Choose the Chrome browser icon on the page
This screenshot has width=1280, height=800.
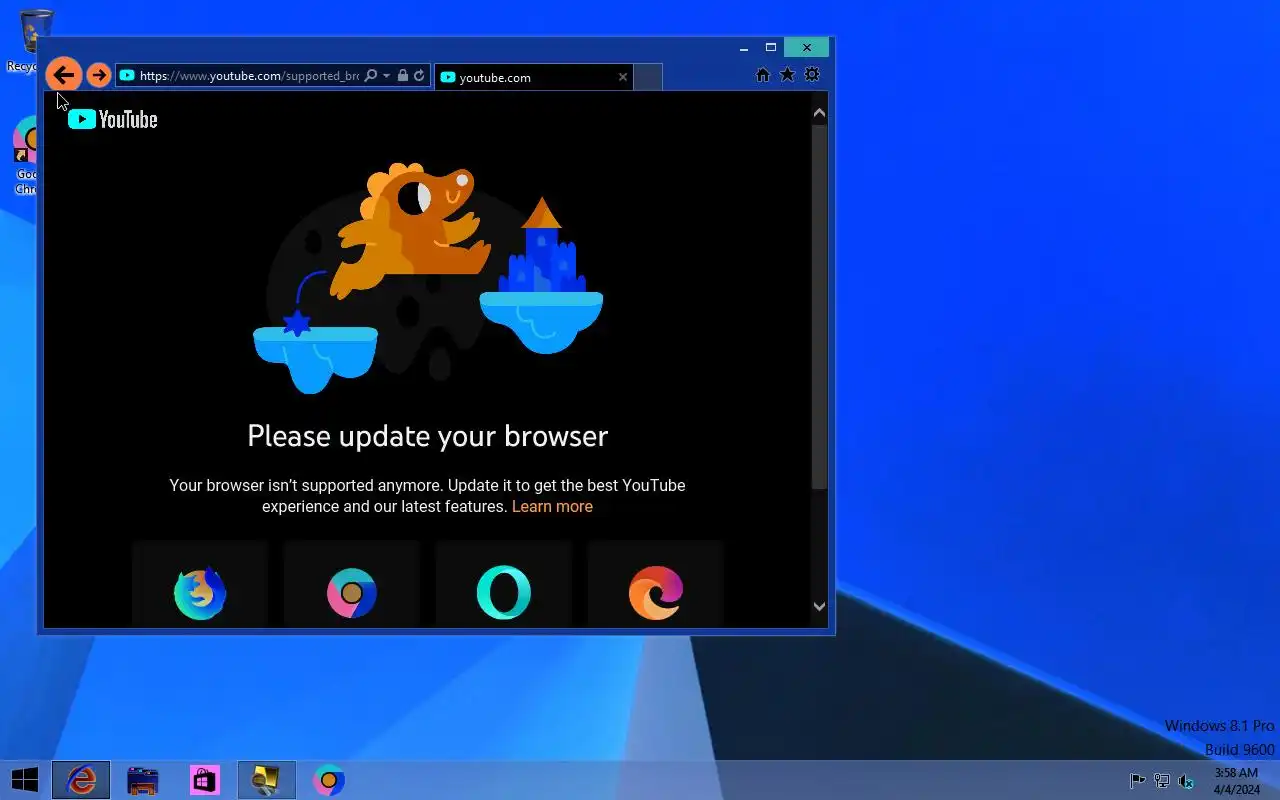[352, 593]
